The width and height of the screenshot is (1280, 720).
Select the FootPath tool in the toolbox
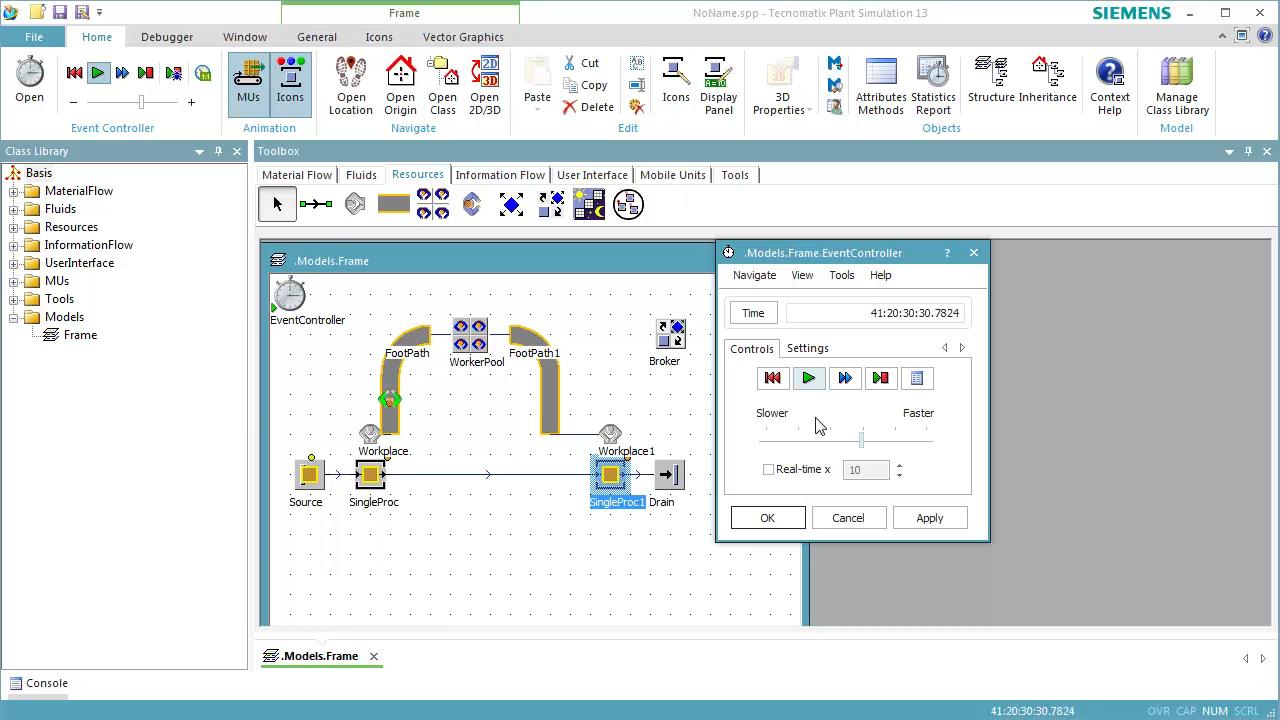coord(393,203)
